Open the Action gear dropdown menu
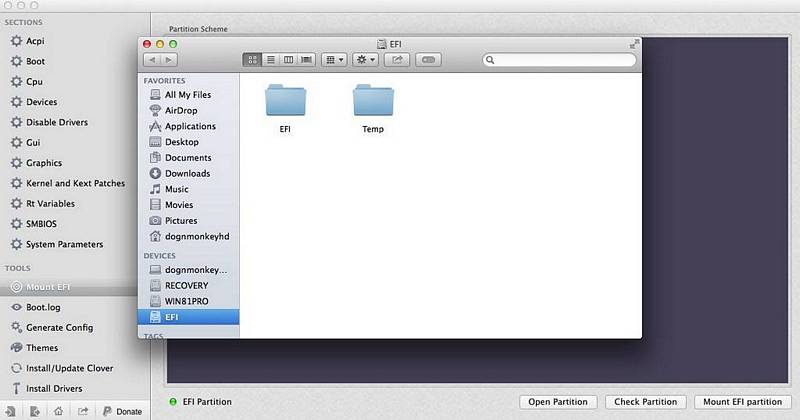The image size is (800, 420). point(366,60)
